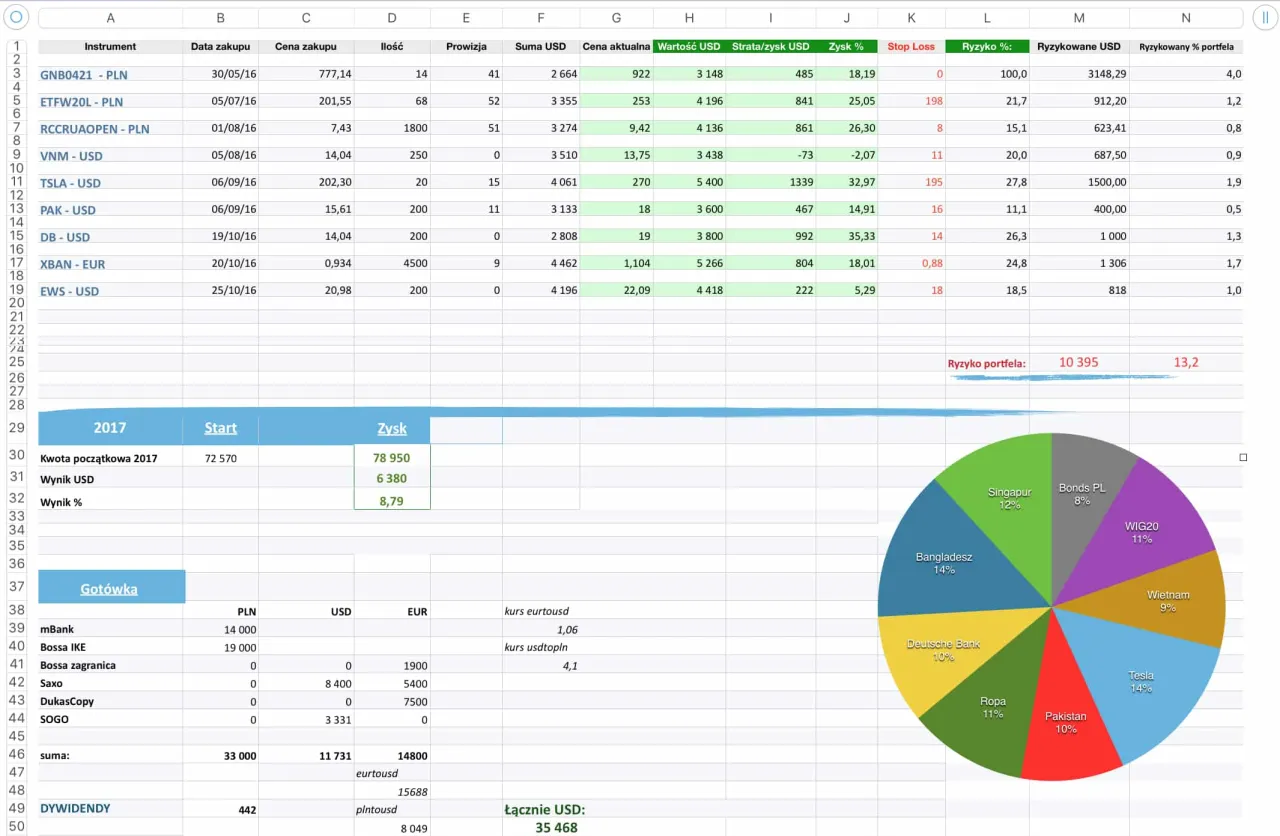This screenshot has height=836, width=1280.
Task: Select row 29 header number
Action: tap(16, 428)
